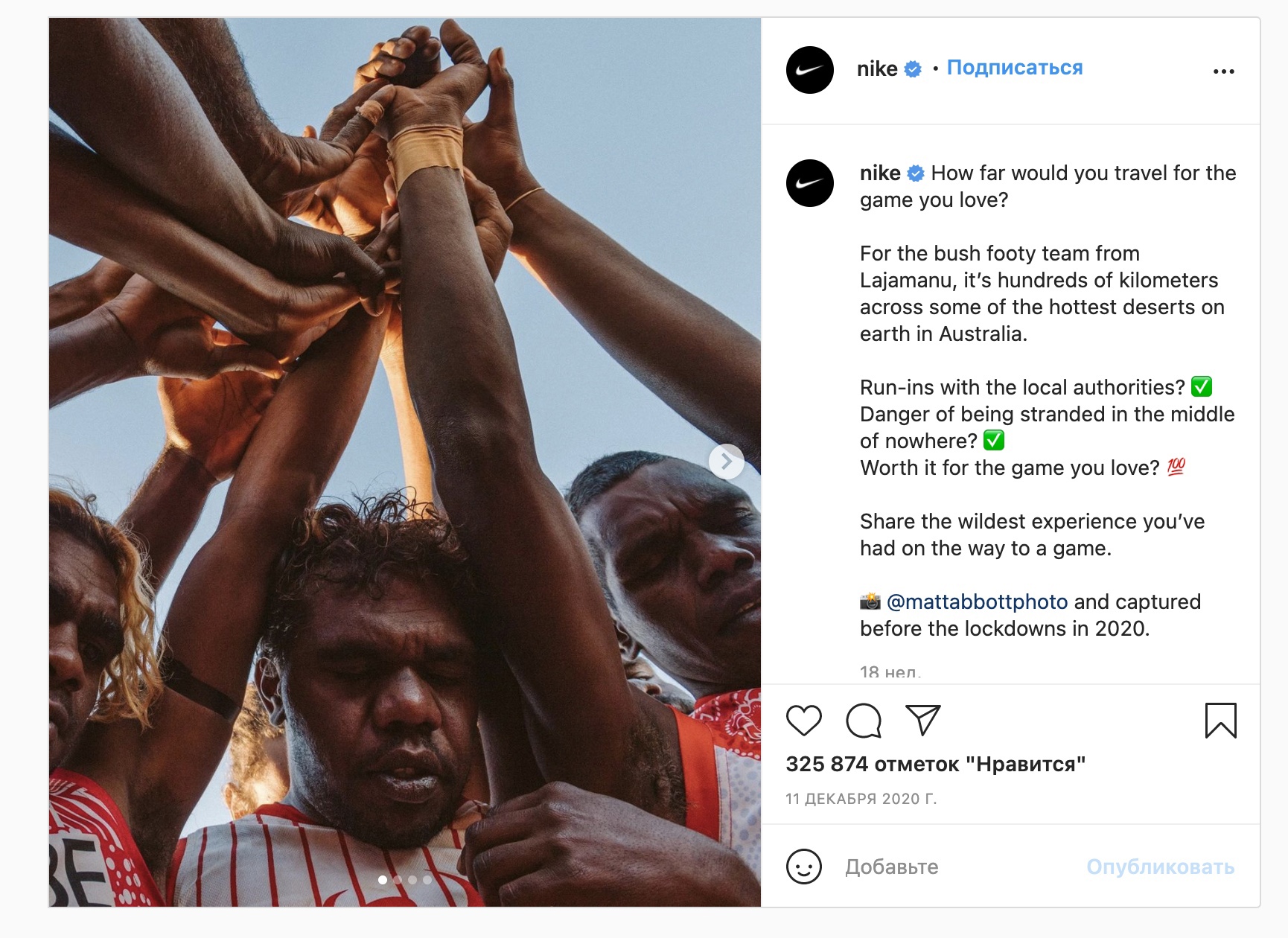Click the Подписаться follow link
1288x938 pixels.
click(1014, 68)
